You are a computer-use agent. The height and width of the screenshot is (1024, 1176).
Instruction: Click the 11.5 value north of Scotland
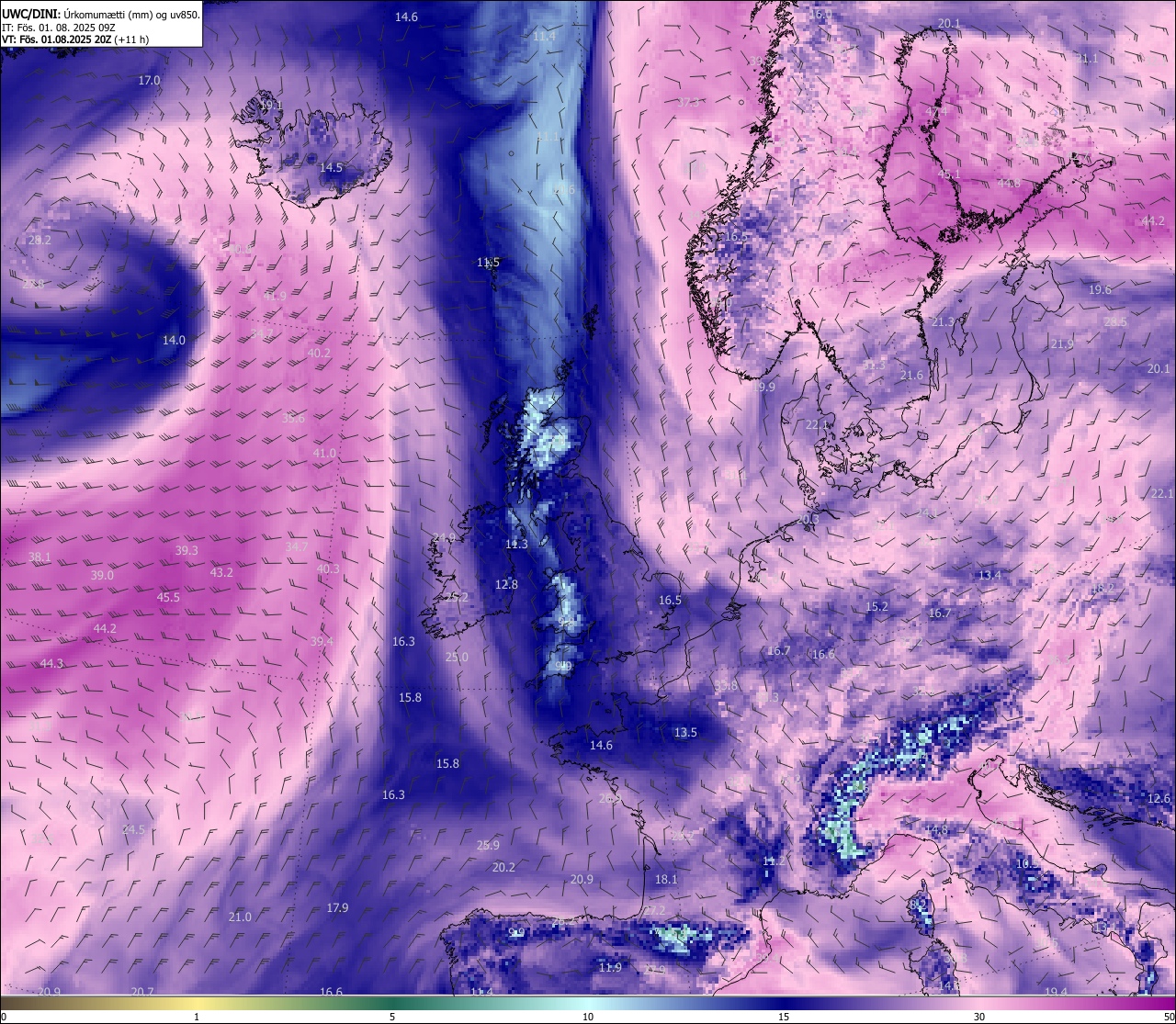pos(488,263)
